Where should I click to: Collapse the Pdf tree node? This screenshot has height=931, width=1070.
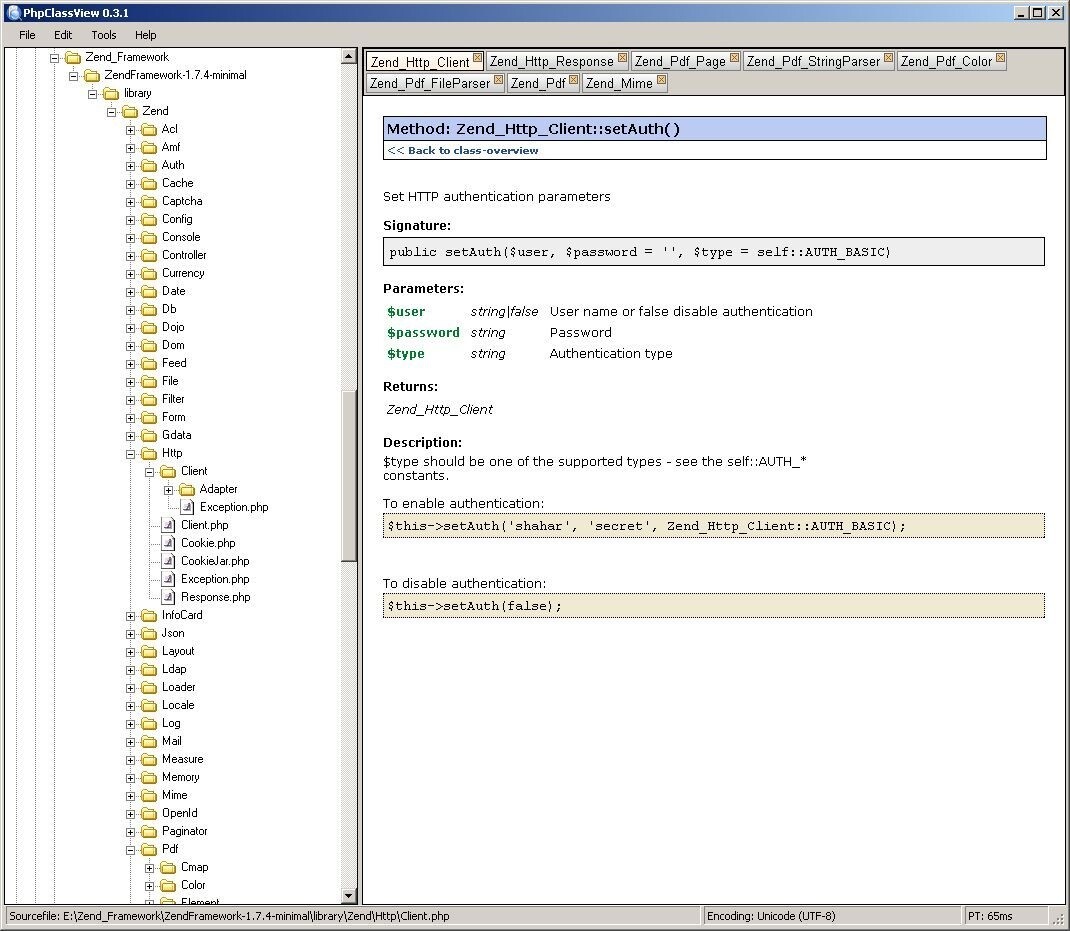pos(132,849)
